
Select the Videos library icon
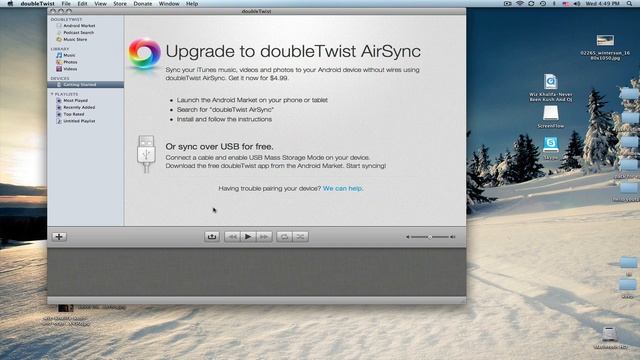[x=59, y=69]
